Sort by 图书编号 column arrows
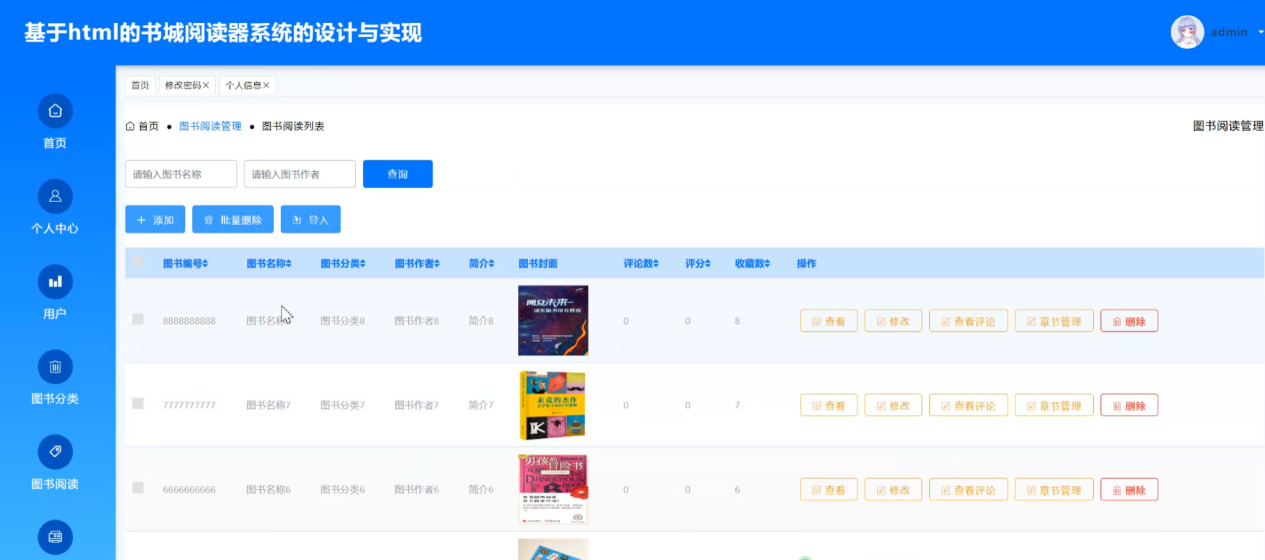1265x560 pixels. 206,264
